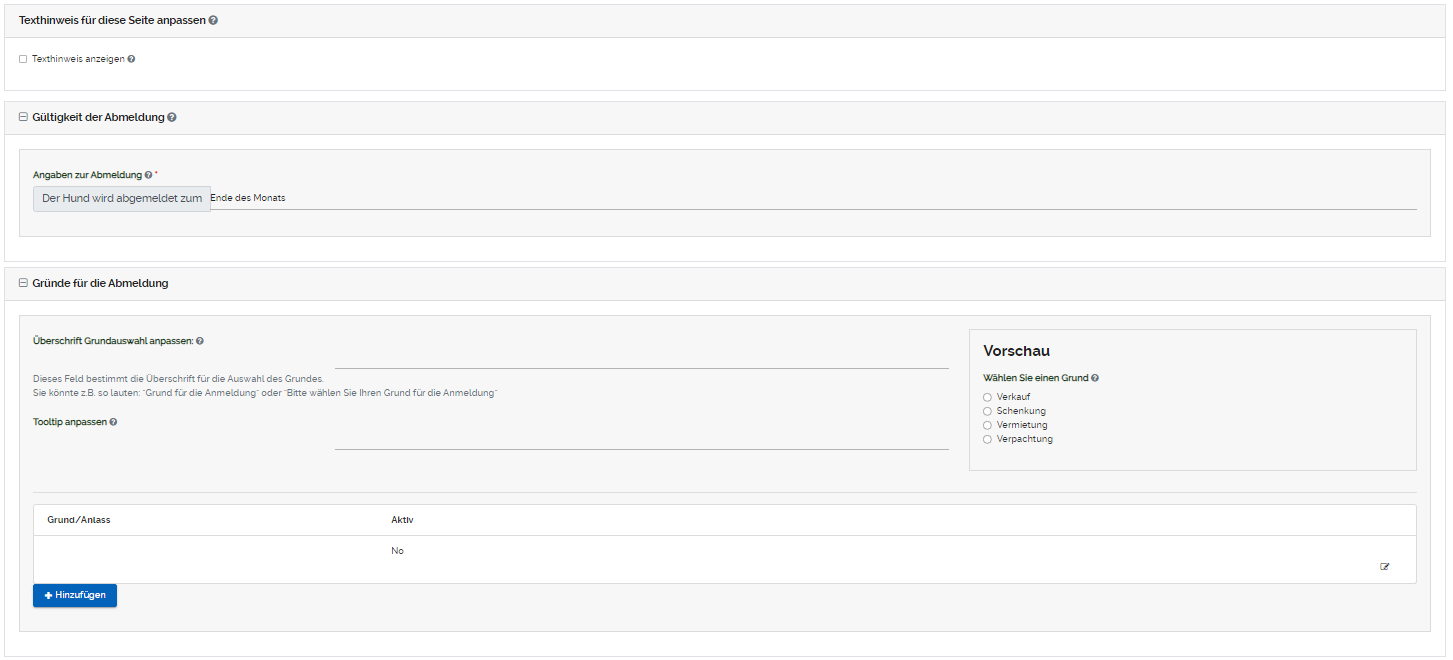Click help icon next to 'Wählen Sie einen Grund'

coord(1095,378)
